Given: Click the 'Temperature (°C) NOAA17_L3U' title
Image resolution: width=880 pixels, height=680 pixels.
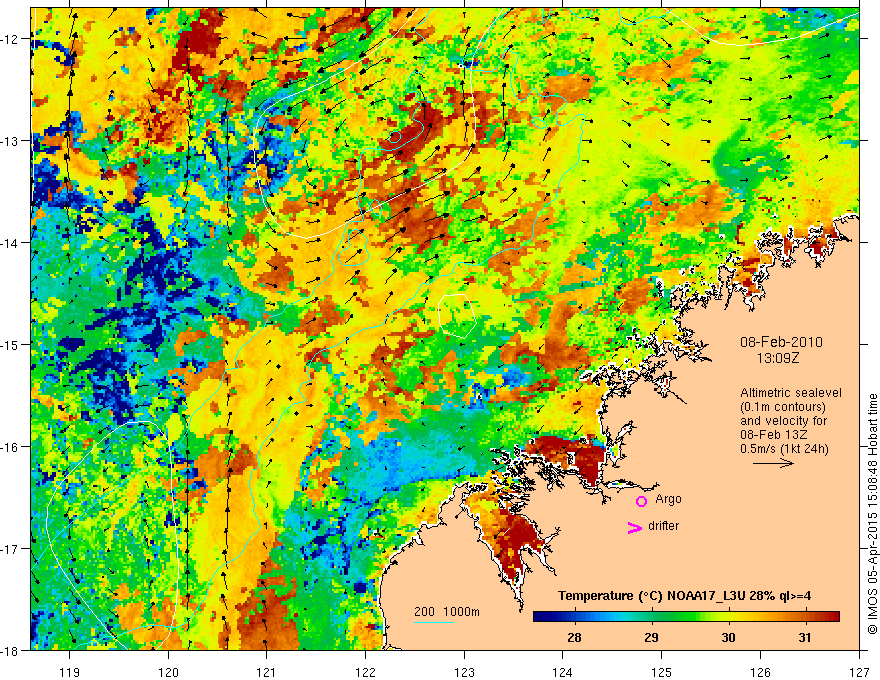Looking at the screenshot, I should (x=651, y=596).
